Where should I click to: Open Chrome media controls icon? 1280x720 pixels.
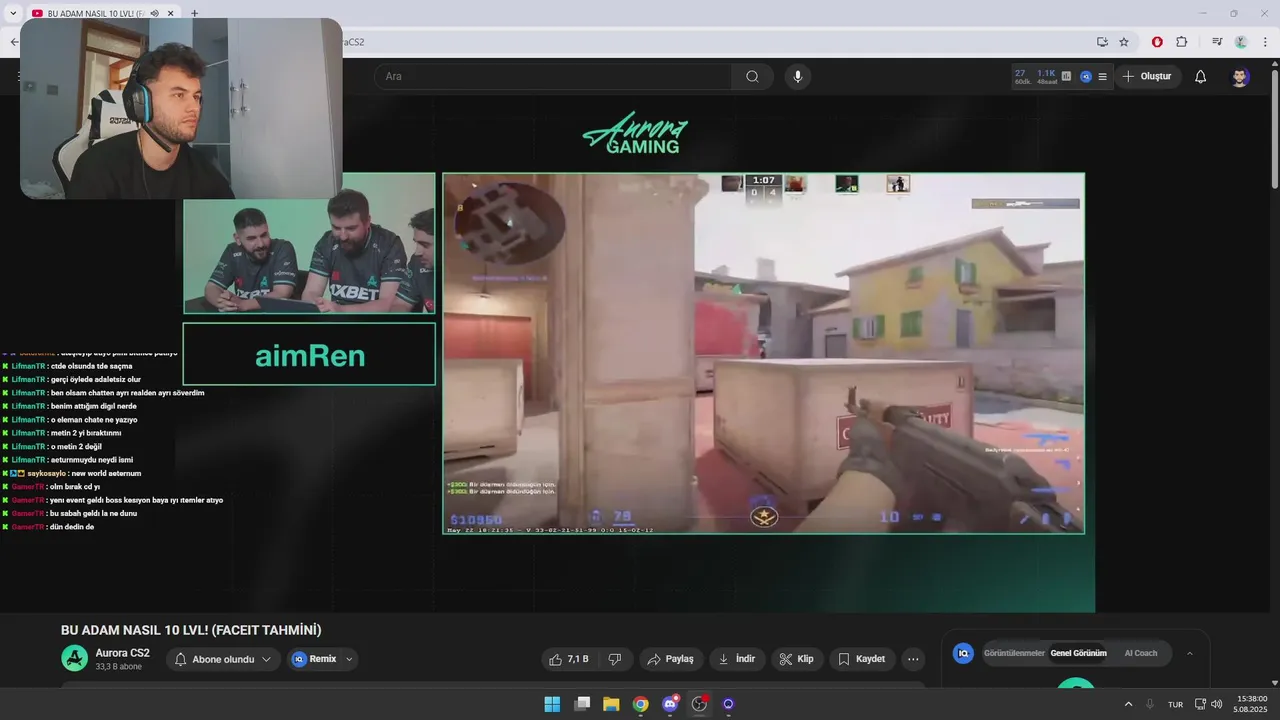(x=1217, y=42)
